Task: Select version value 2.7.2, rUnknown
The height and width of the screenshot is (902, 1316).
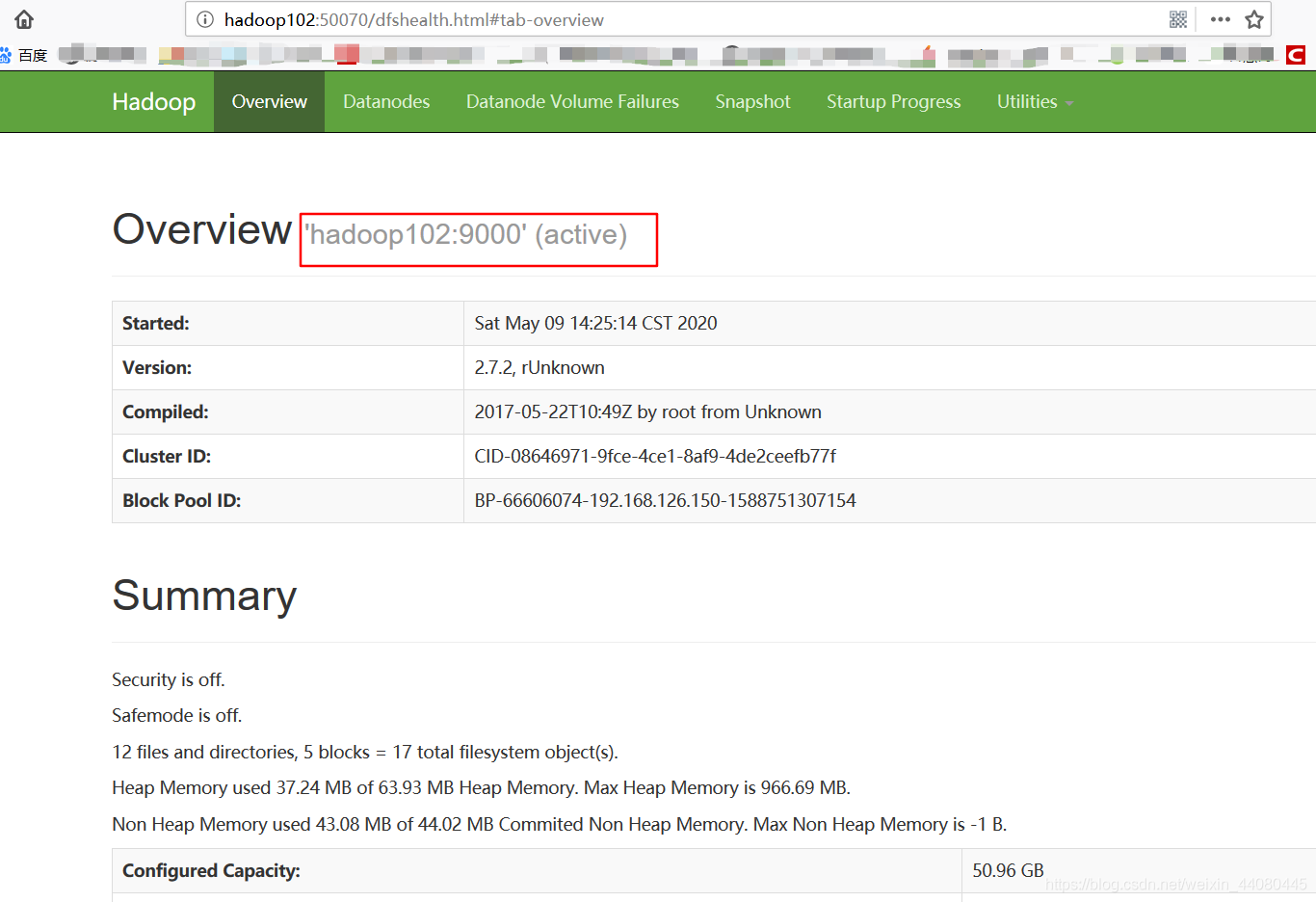Action: (x=540, y=367)
